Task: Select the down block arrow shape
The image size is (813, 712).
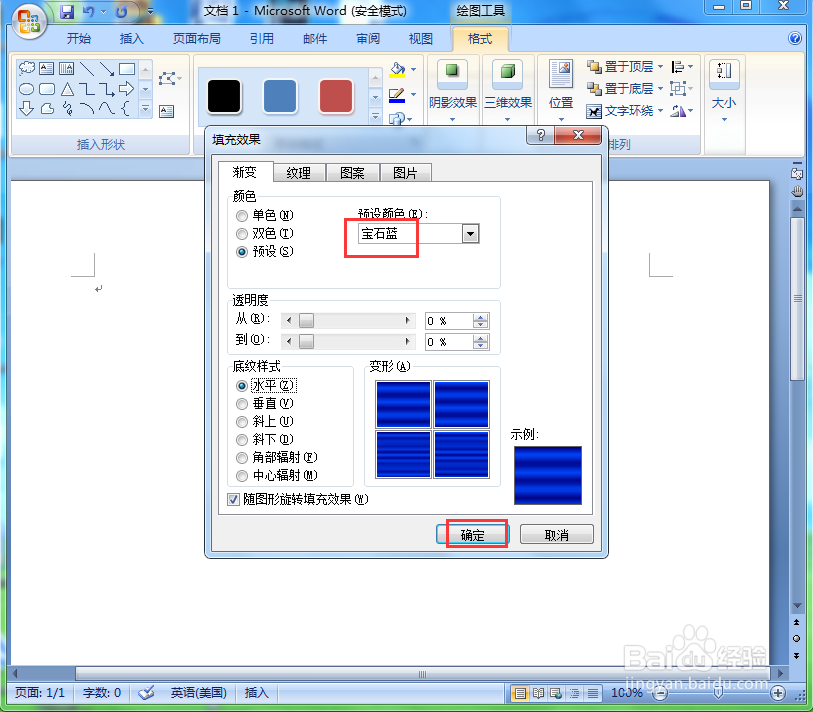Action: point(26,108)
